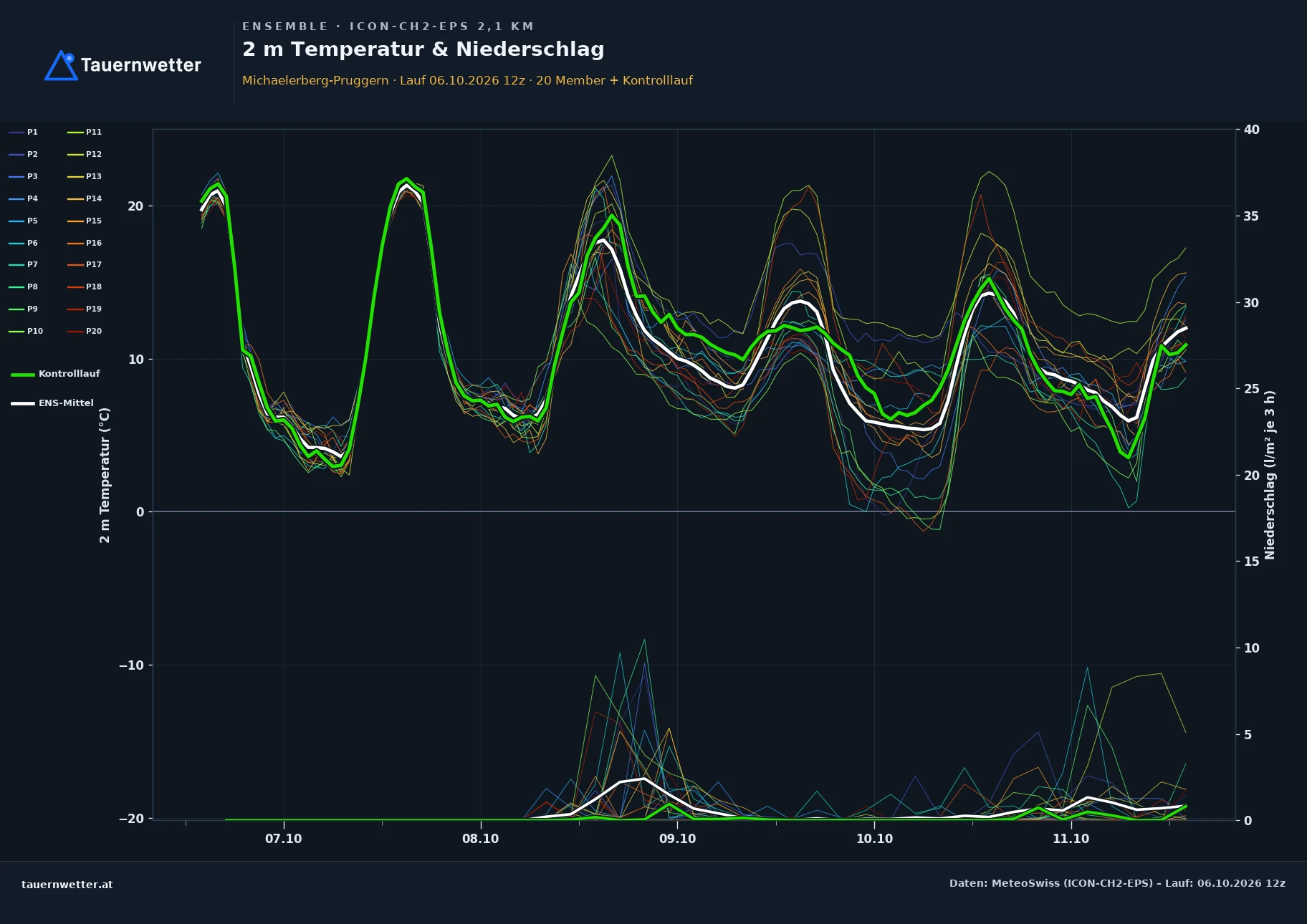The height and width of the screenshot is (924, 1307).
Task: Click the −20 tick on temperature axis
Action: point(131,819)
